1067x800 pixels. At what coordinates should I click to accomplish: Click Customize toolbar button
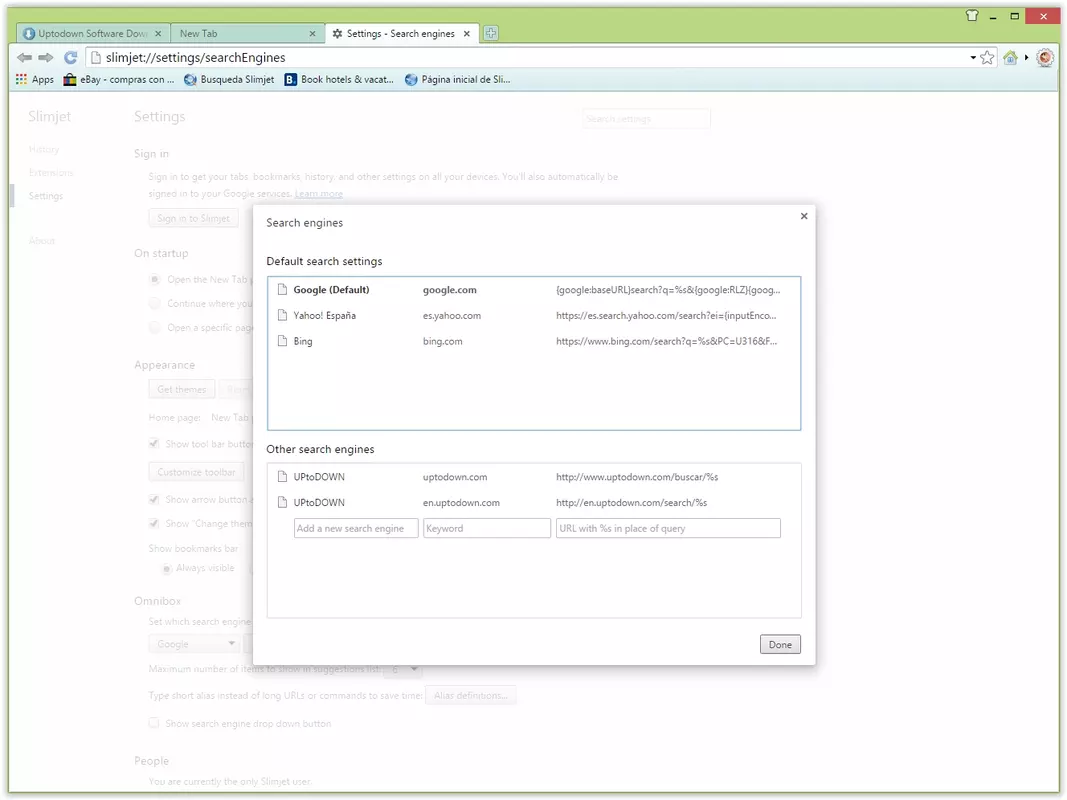tap(196, 472)
